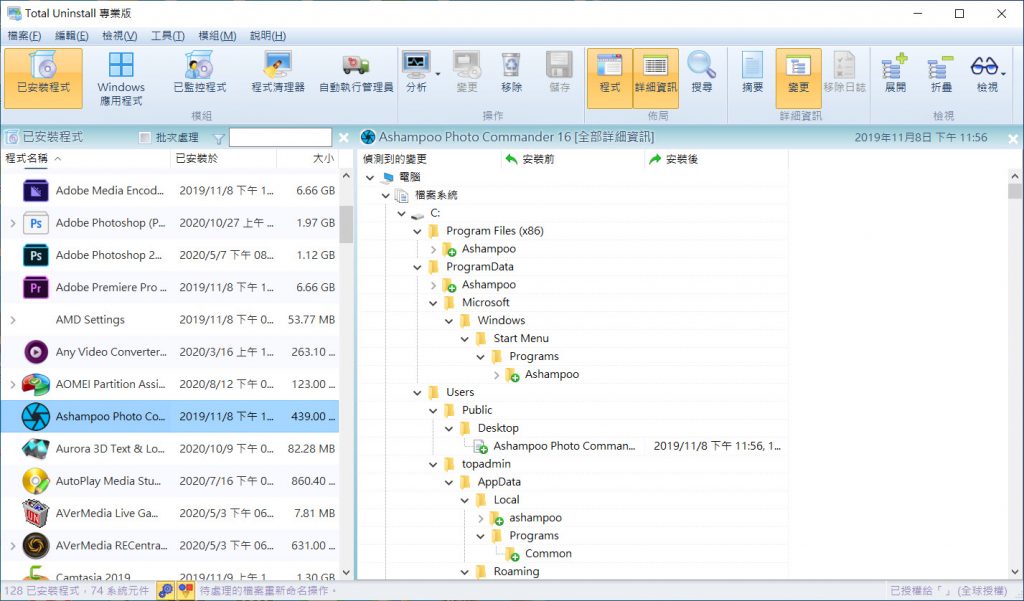Open the 檔案(F) menu
Image resolution: width=1024 pixels, height=601 pixels.
point(24,36)
